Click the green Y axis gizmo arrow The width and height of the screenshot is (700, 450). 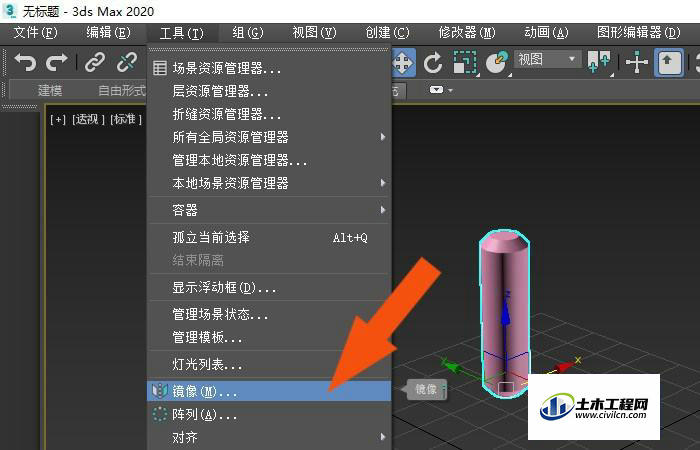tap(451, 366)
